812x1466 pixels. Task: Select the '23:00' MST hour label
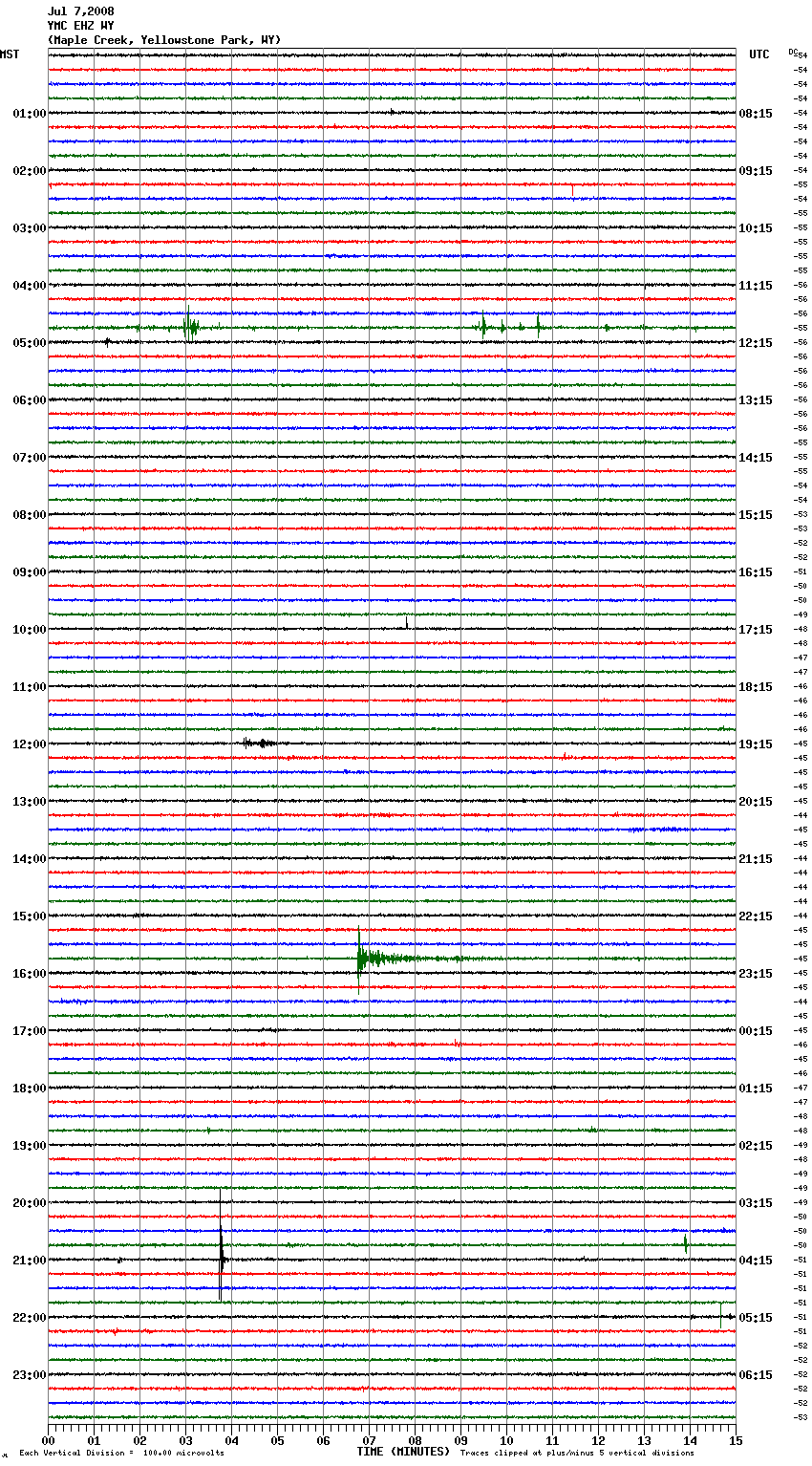(30, 1375)
